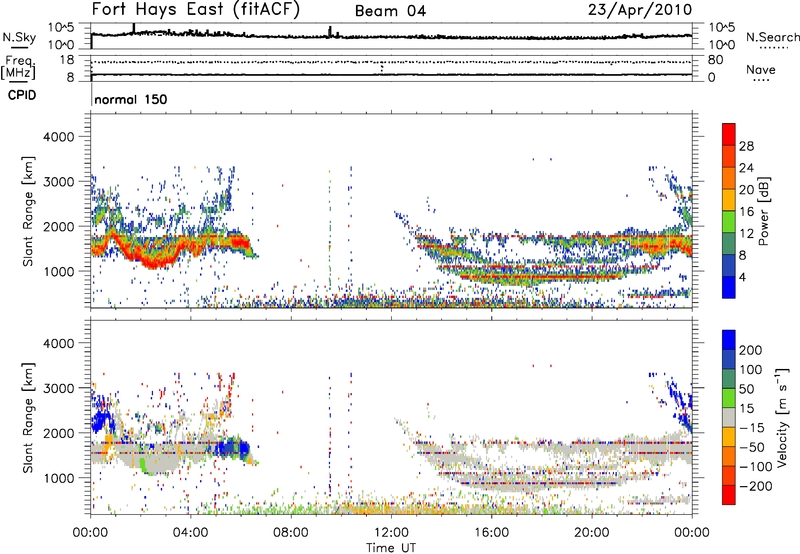This screenshot has height=554, width=800.
Task: Pick the blue top segment of Velocity color bar
Action: (729, 340)
